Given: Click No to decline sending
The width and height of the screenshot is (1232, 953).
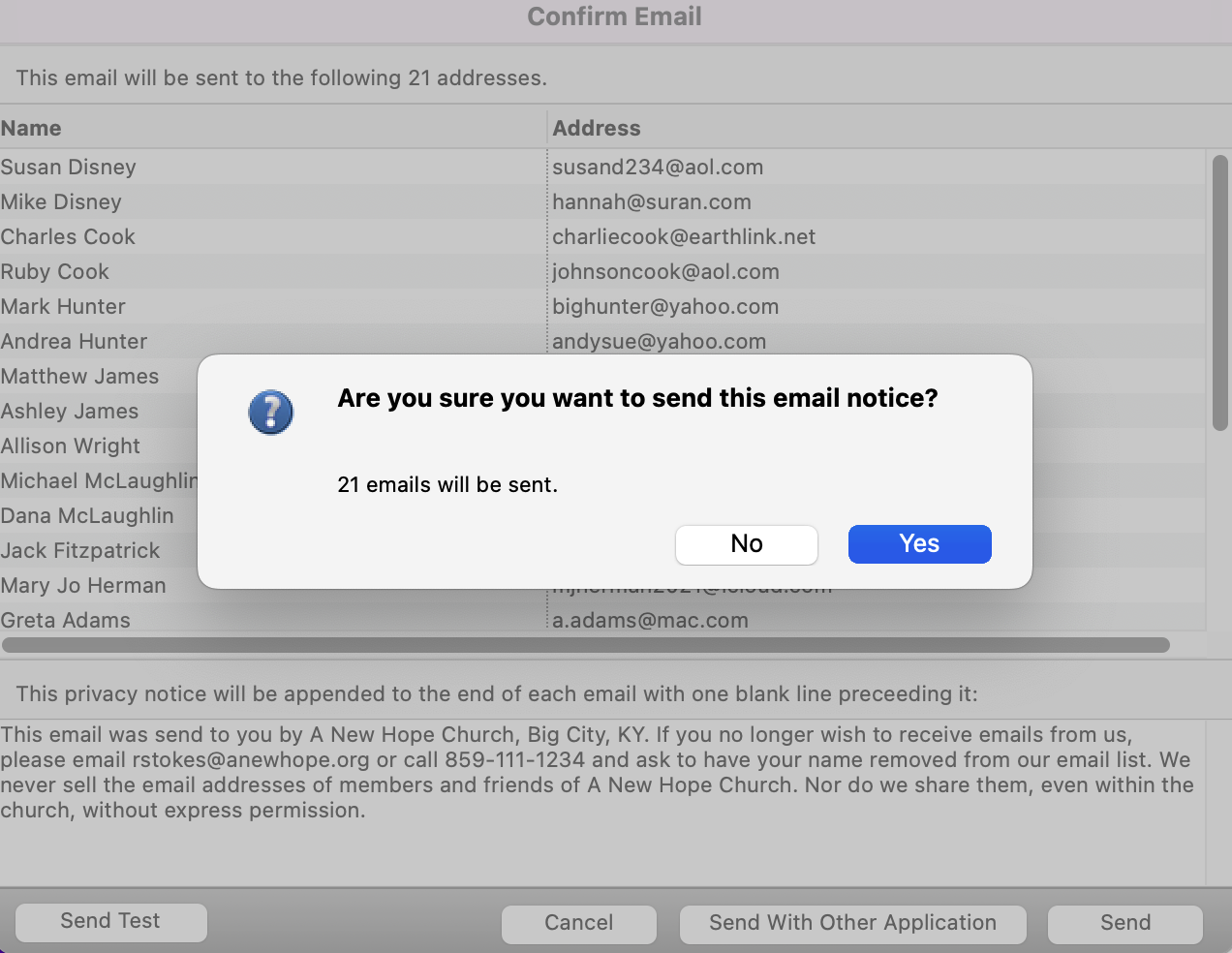Looking at the screenshot, I should 746,544.
